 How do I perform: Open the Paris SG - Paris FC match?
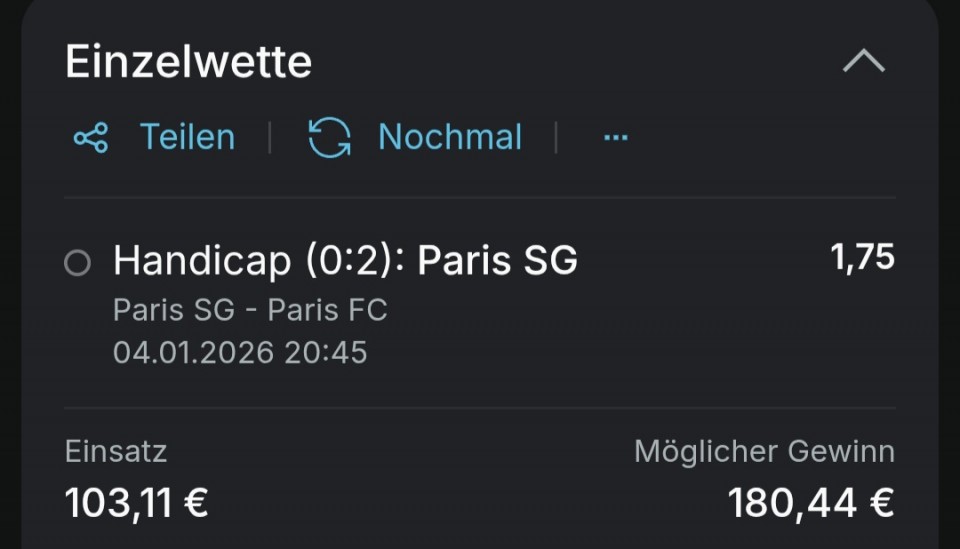click(250, 310)
